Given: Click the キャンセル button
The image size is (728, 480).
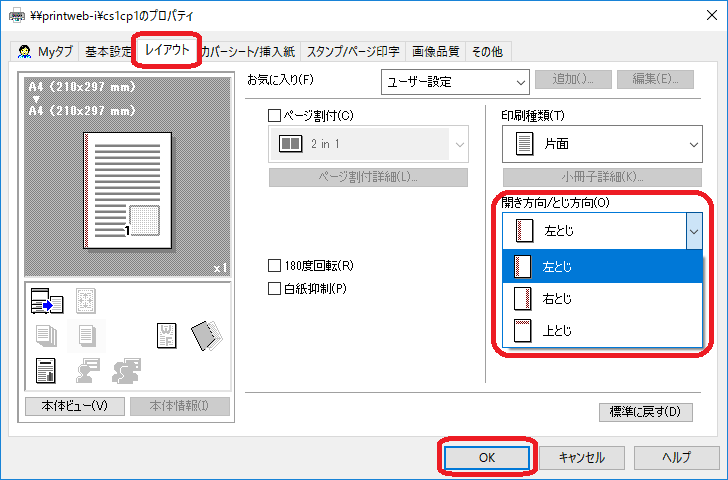Looking at the screenshot, I should pos(582,458).
